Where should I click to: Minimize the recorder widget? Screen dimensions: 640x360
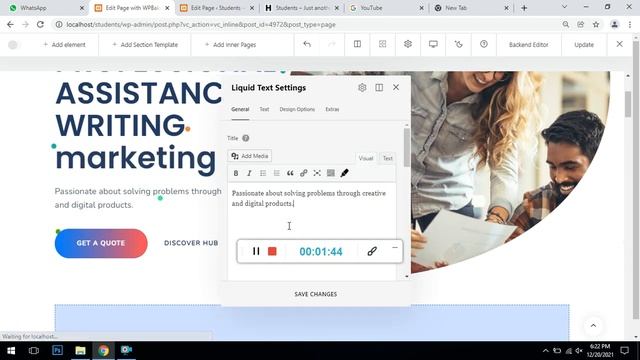click(395, 247)
